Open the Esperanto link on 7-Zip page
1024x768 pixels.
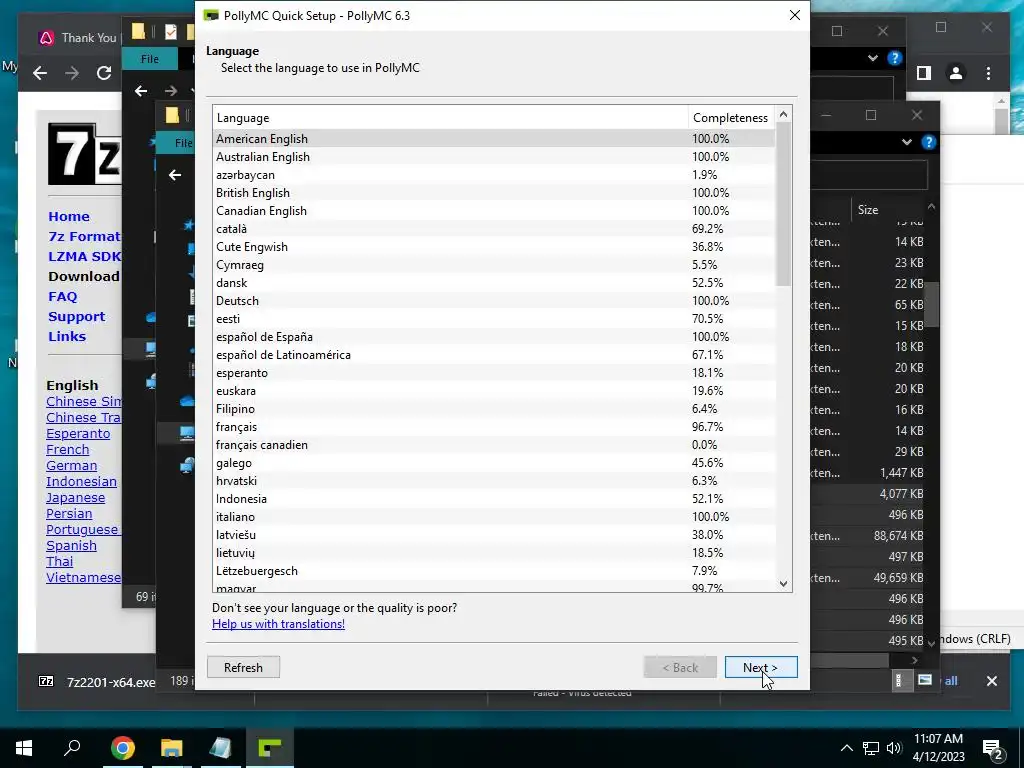[x=78, y=434]
